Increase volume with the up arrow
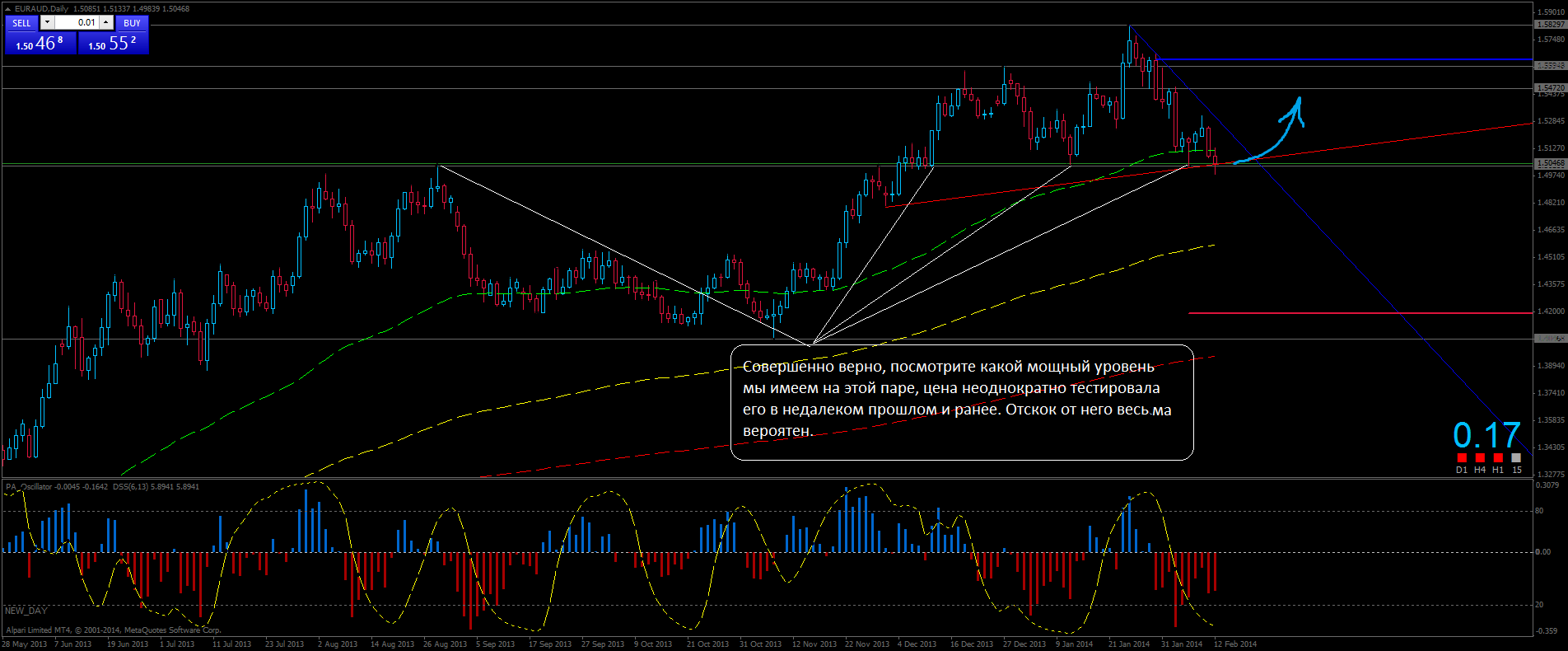Screen dimensions: 1568x651 (x=106, y=23)
